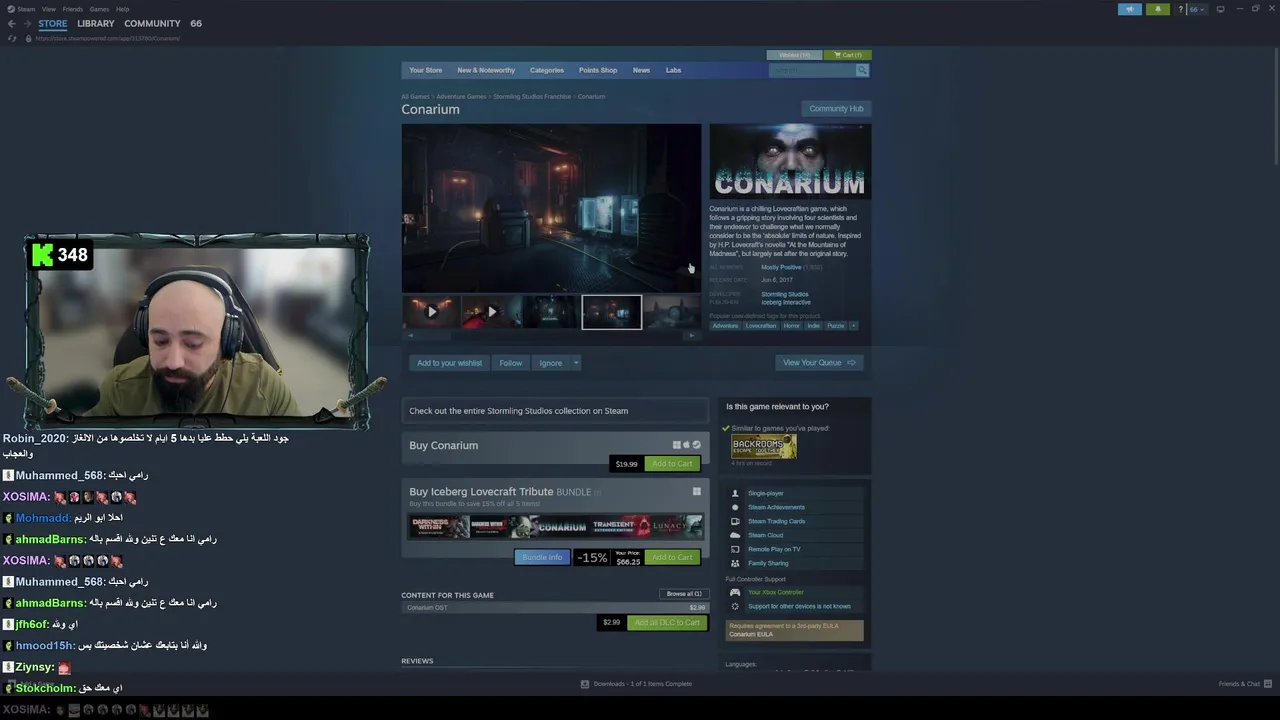This screenshot has height=720, width=1280.
Task: Click Browse all (1) button
Action: coord(685,594)
